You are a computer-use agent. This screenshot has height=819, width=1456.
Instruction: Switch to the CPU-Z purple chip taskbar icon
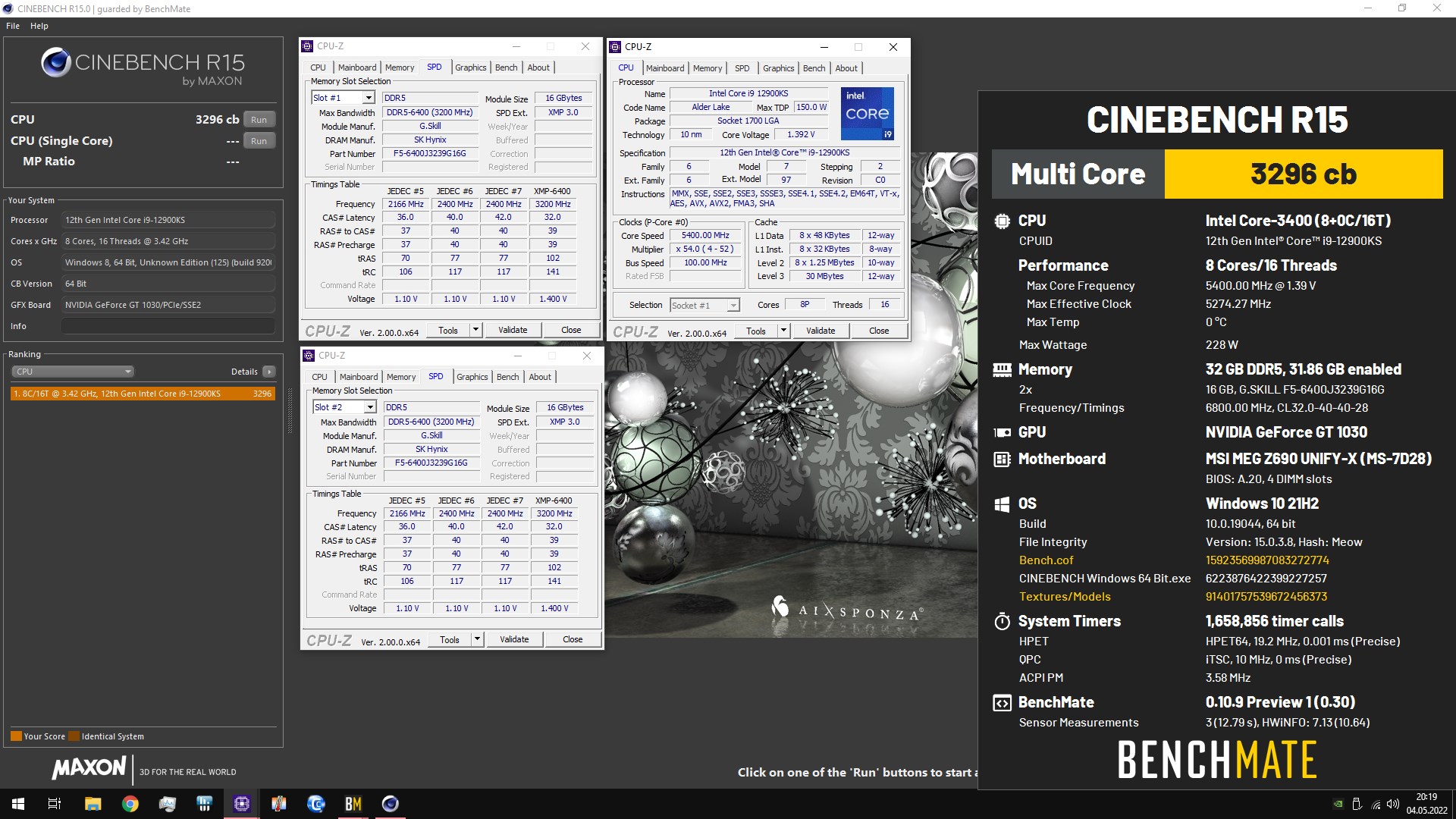[241, 804]
